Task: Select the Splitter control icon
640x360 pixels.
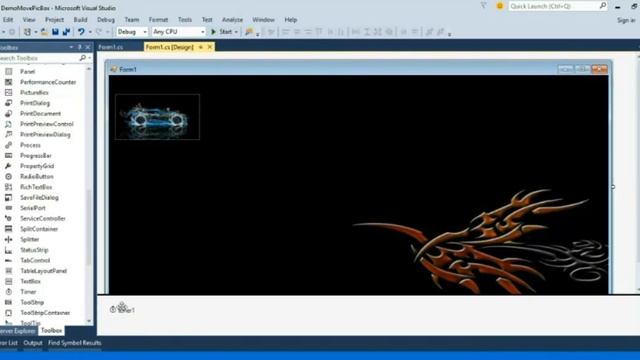Action: point(9,239)
